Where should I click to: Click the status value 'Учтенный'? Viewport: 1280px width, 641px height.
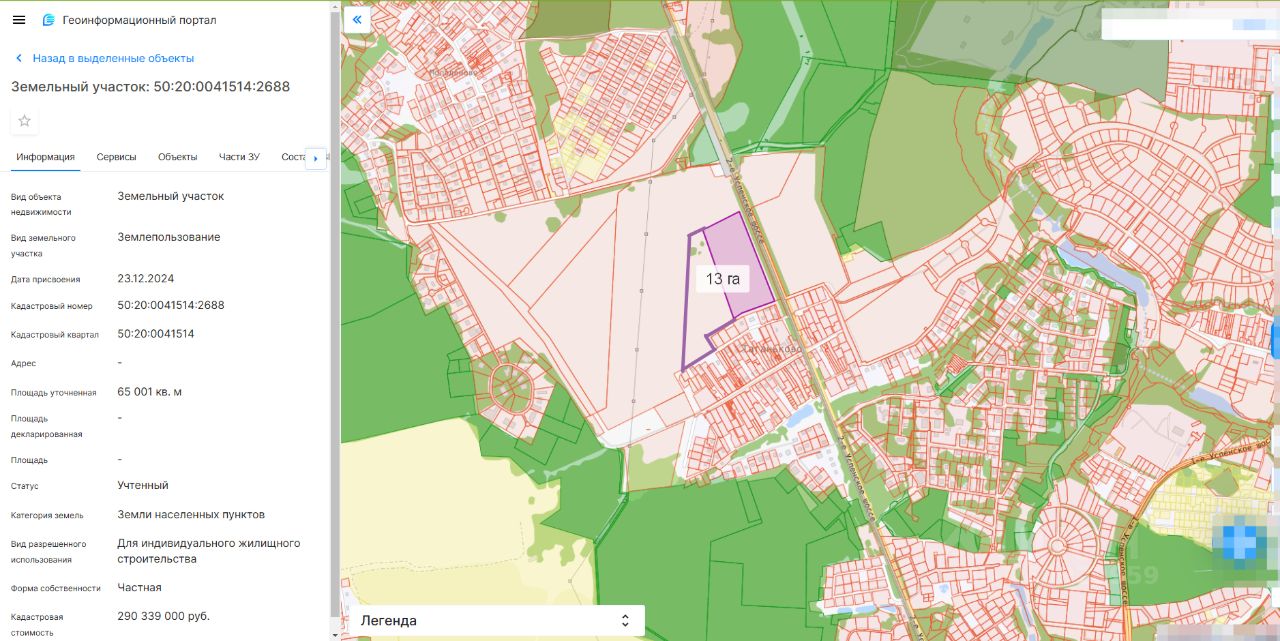point(143,485)
